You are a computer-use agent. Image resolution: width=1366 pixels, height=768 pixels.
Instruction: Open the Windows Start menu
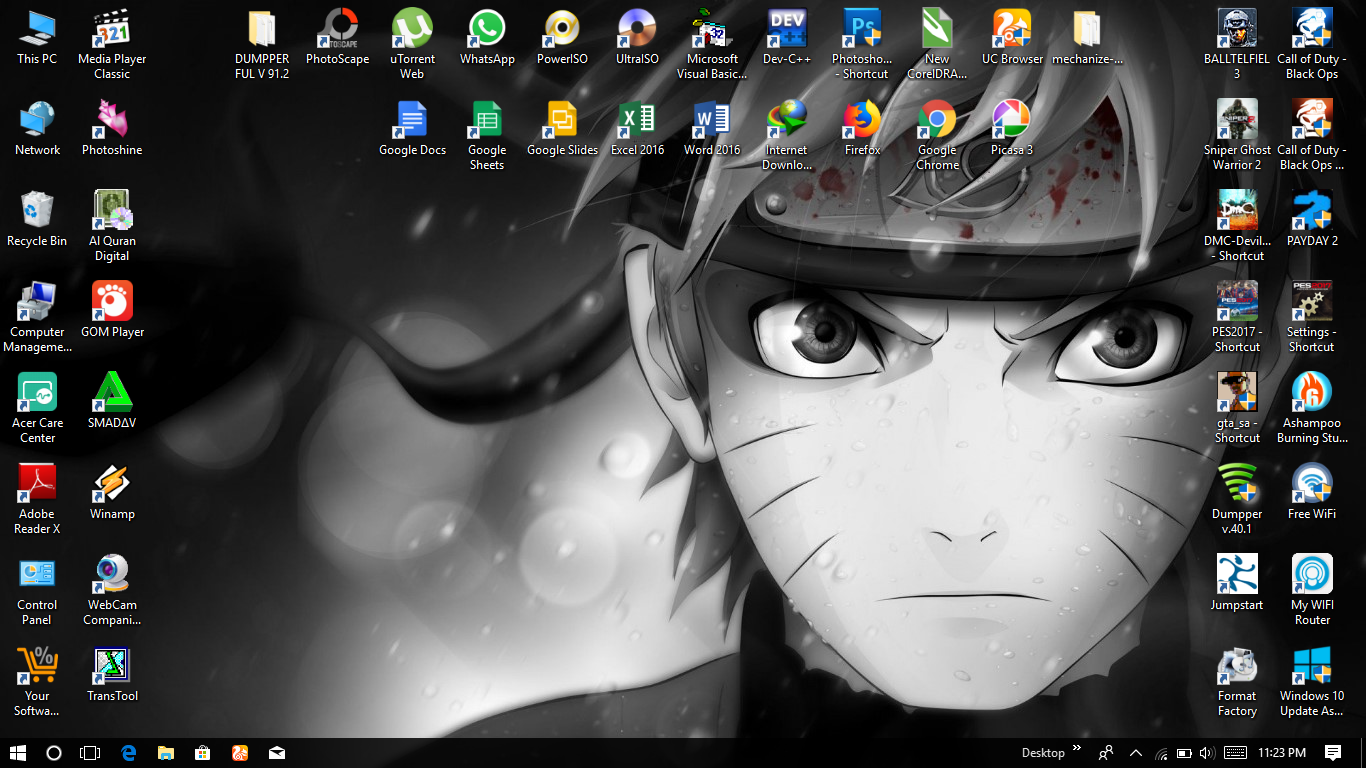pyautogui.click(x=18, y=753)
